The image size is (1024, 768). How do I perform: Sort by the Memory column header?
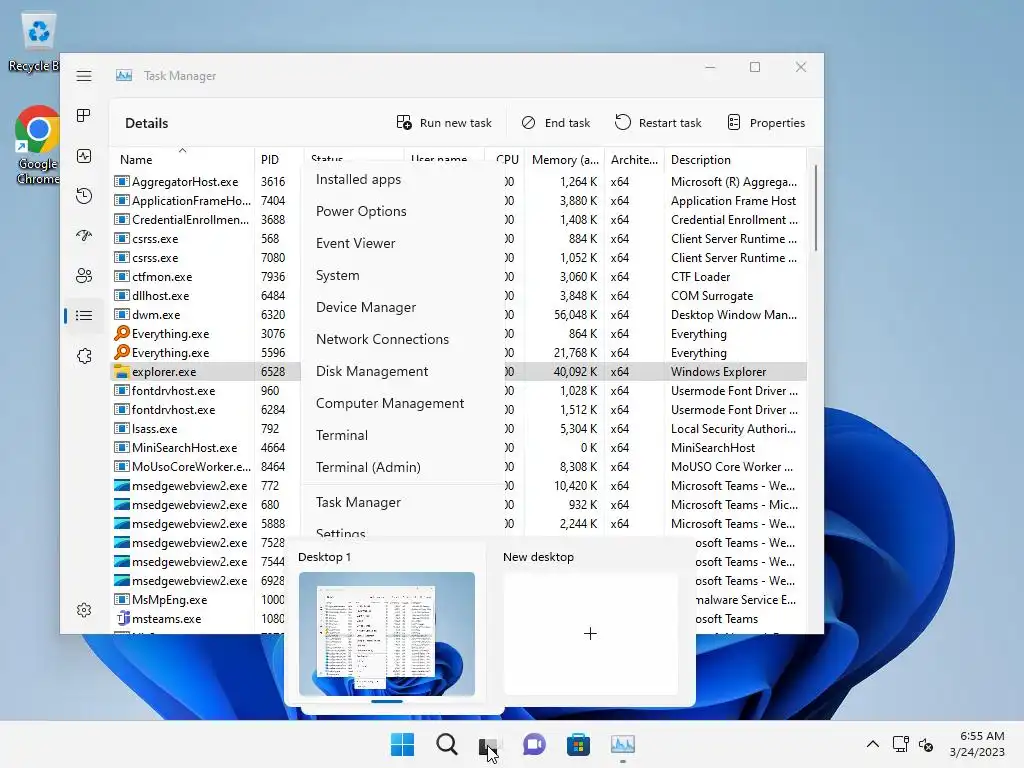pos(564,159)
